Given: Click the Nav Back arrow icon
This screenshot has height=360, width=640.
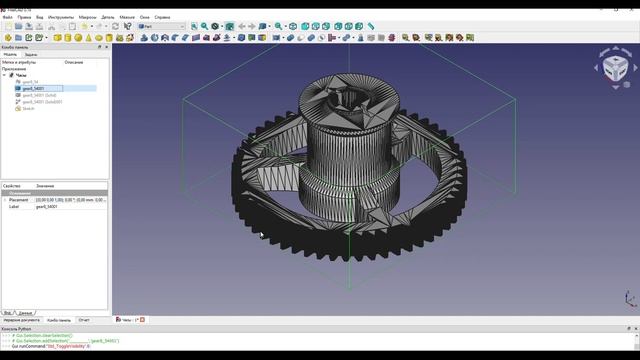Looking at the screenshot, I should (242, 26).
